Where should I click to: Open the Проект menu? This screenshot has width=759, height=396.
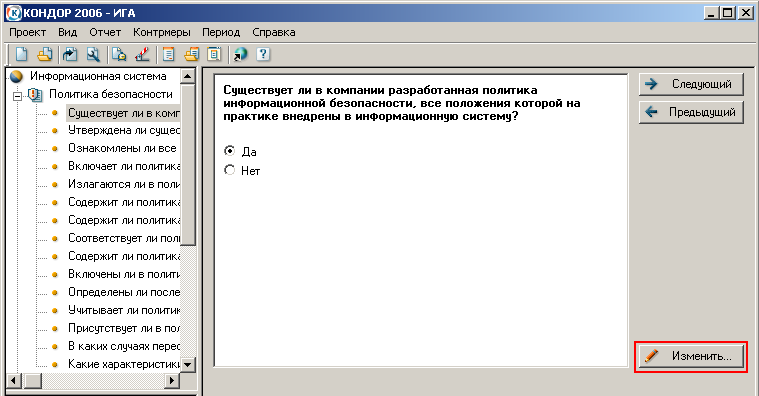28,32
